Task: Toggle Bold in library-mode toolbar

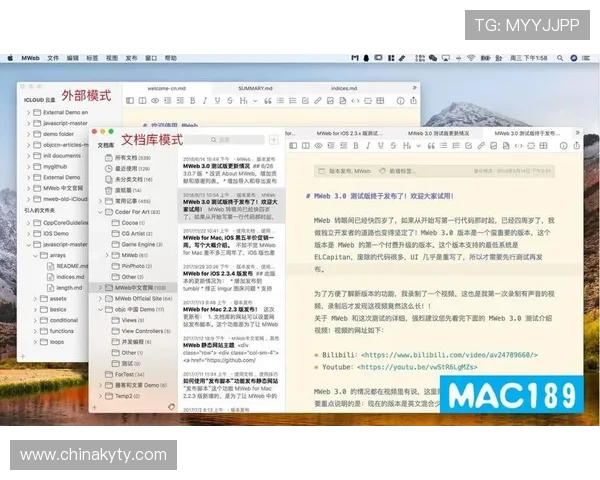Action: coord(356,146)
